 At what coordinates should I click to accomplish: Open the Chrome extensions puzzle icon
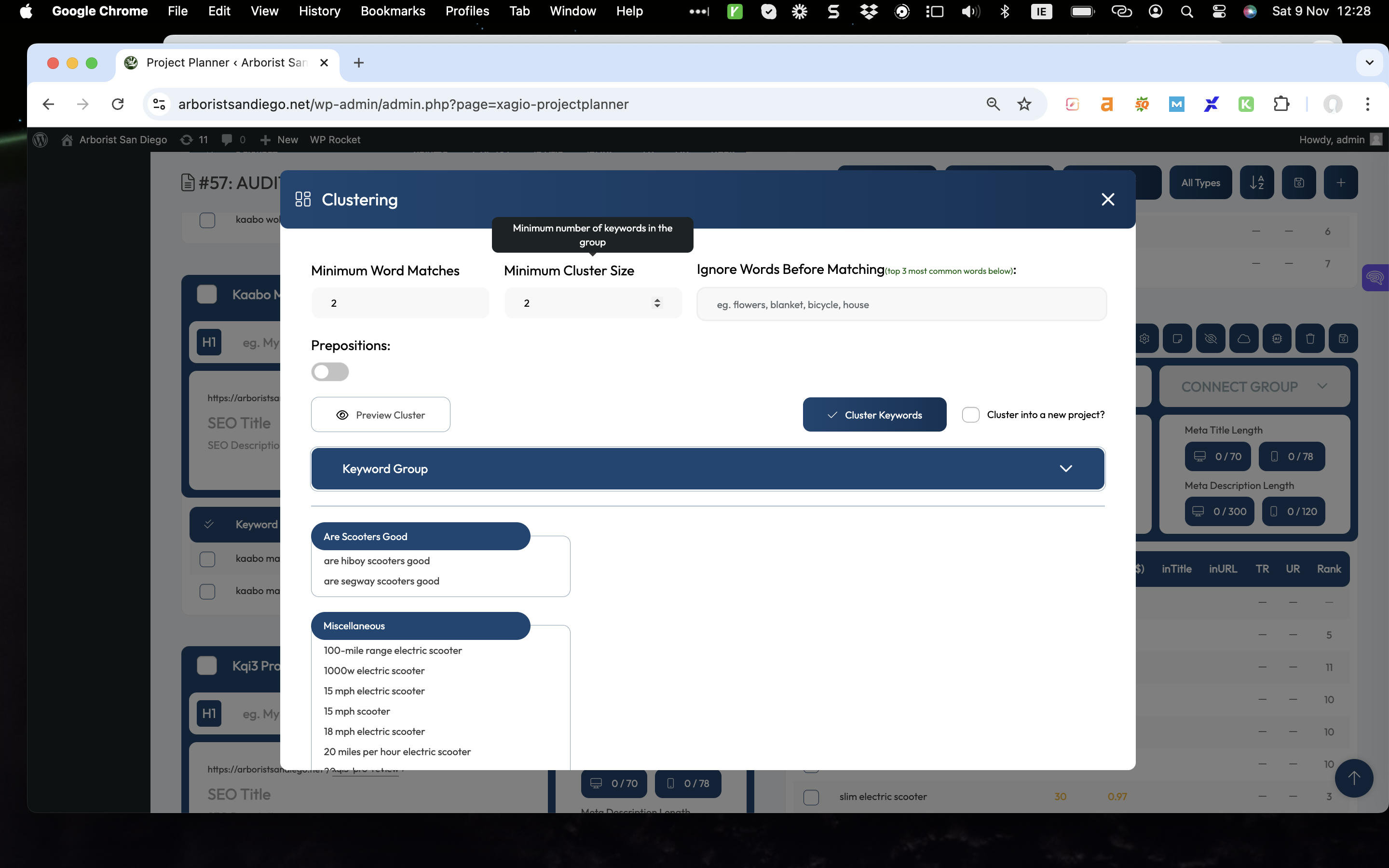coord(1281,104)
